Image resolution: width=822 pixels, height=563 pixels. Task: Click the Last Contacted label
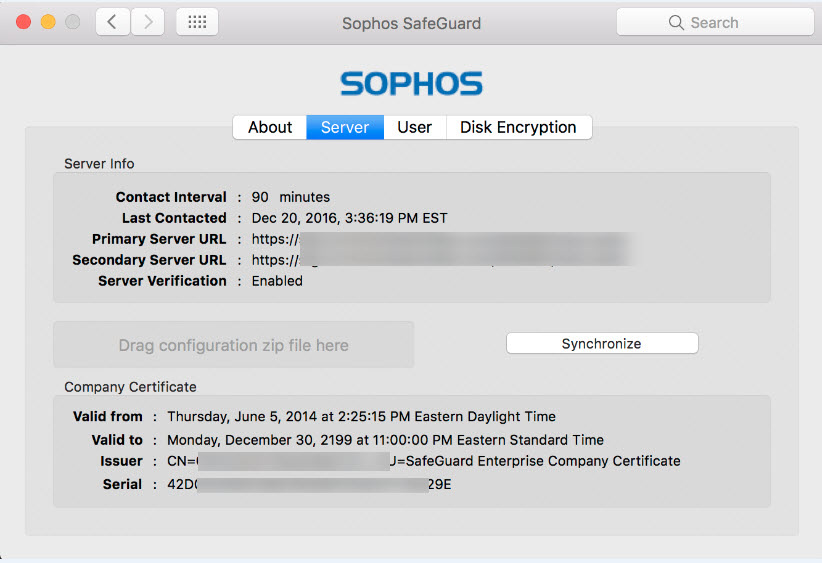click(x=174, y=218)
